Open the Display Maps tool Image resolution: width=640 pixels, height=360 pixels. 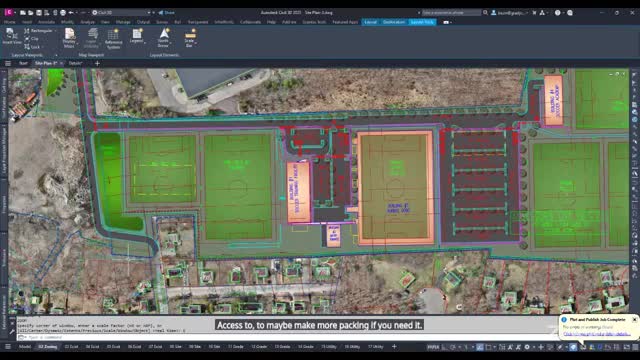point(69,38)
